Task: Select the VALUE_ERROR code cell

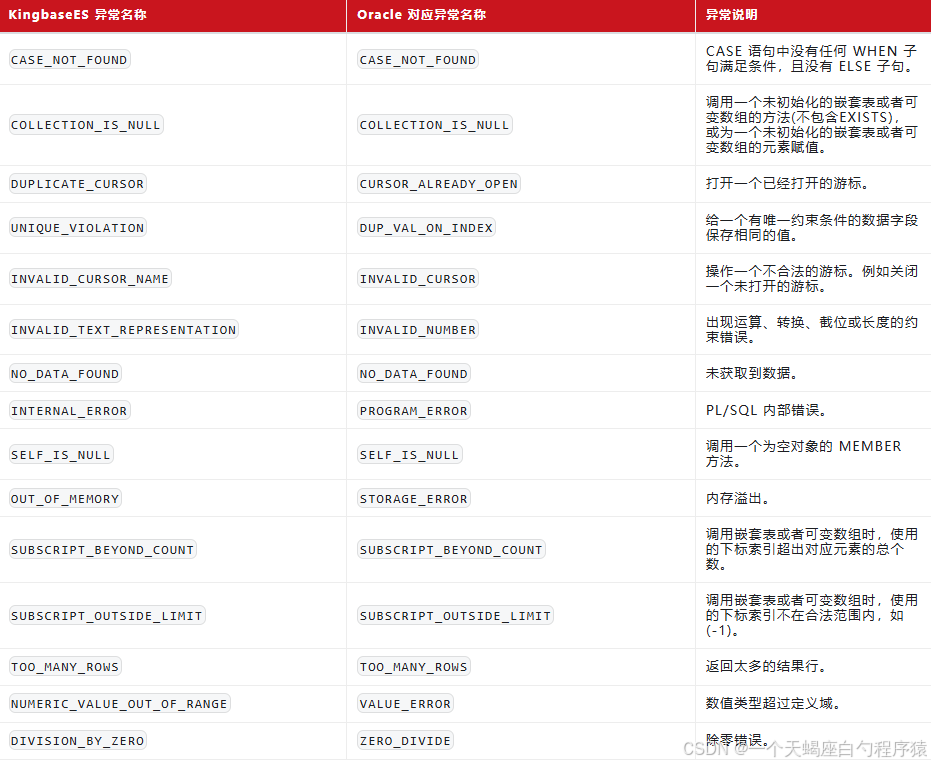Action: pos(406,703)
